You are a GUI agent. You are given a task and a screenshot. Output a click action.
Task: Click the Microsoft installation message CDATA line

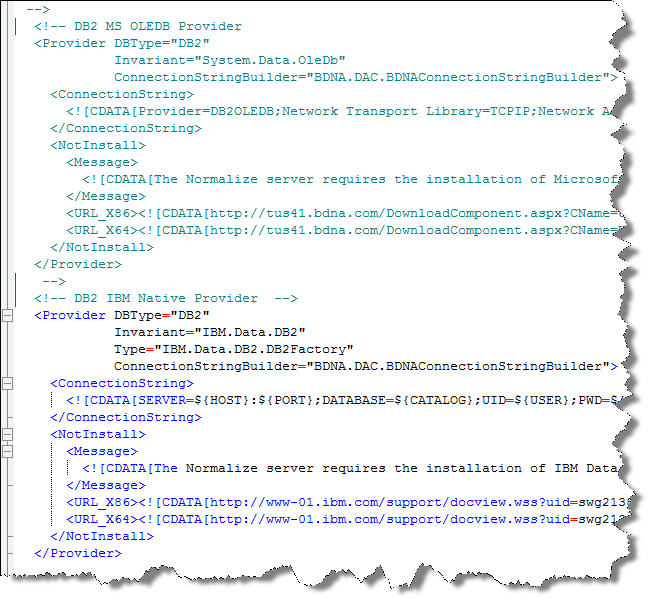[350, 180]
